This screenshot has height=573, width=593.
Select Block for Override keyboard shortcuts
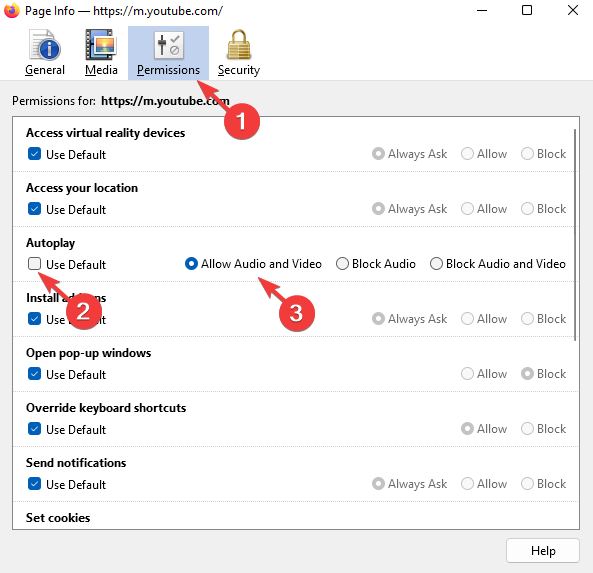[x=528, y=429]
